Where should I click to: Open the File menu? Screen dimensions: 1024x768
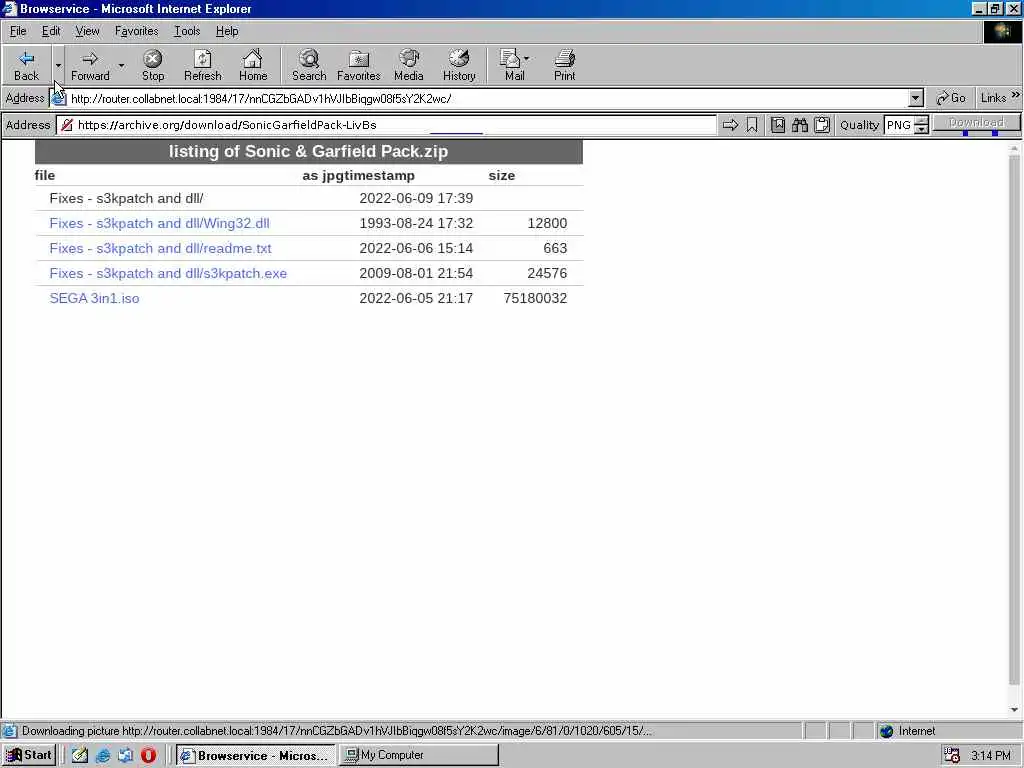(x=18, y=31)
